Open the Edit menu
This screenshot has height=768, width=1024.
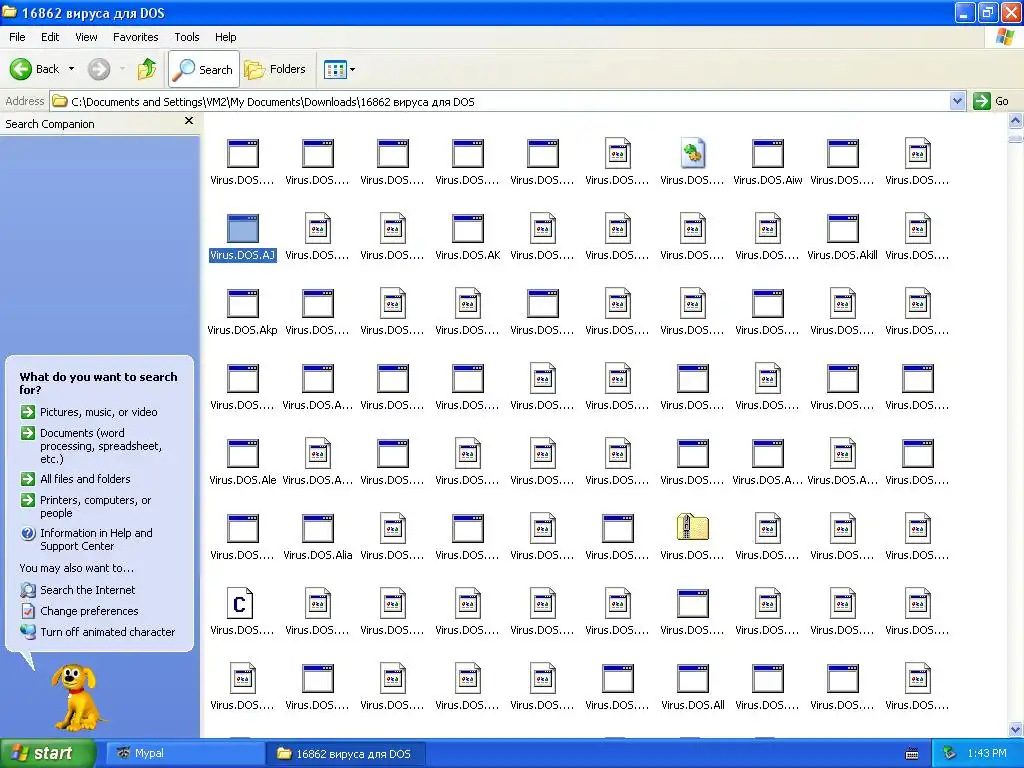[50, 37]
